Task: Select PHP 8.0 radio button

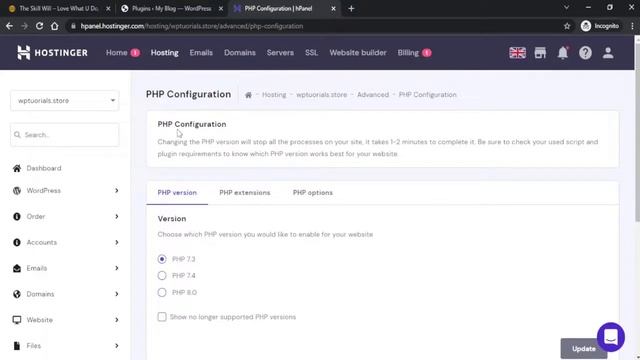Action: (x=162, y=292)
